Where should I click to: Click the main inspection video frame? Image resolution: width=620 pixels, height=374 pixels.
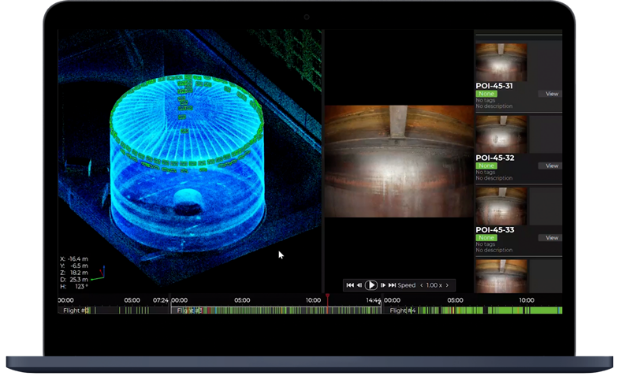[x=399, y=161]
